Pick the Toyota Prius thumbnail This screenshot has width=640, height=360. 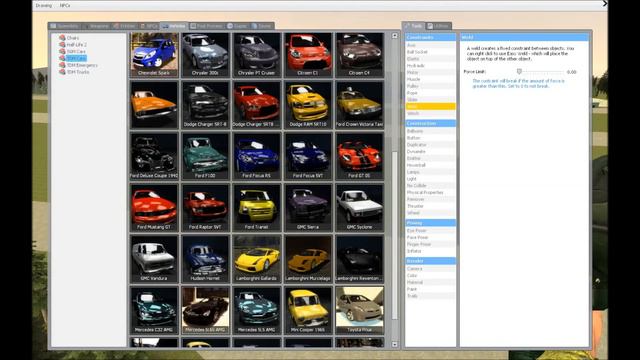[x=360, y=311]
